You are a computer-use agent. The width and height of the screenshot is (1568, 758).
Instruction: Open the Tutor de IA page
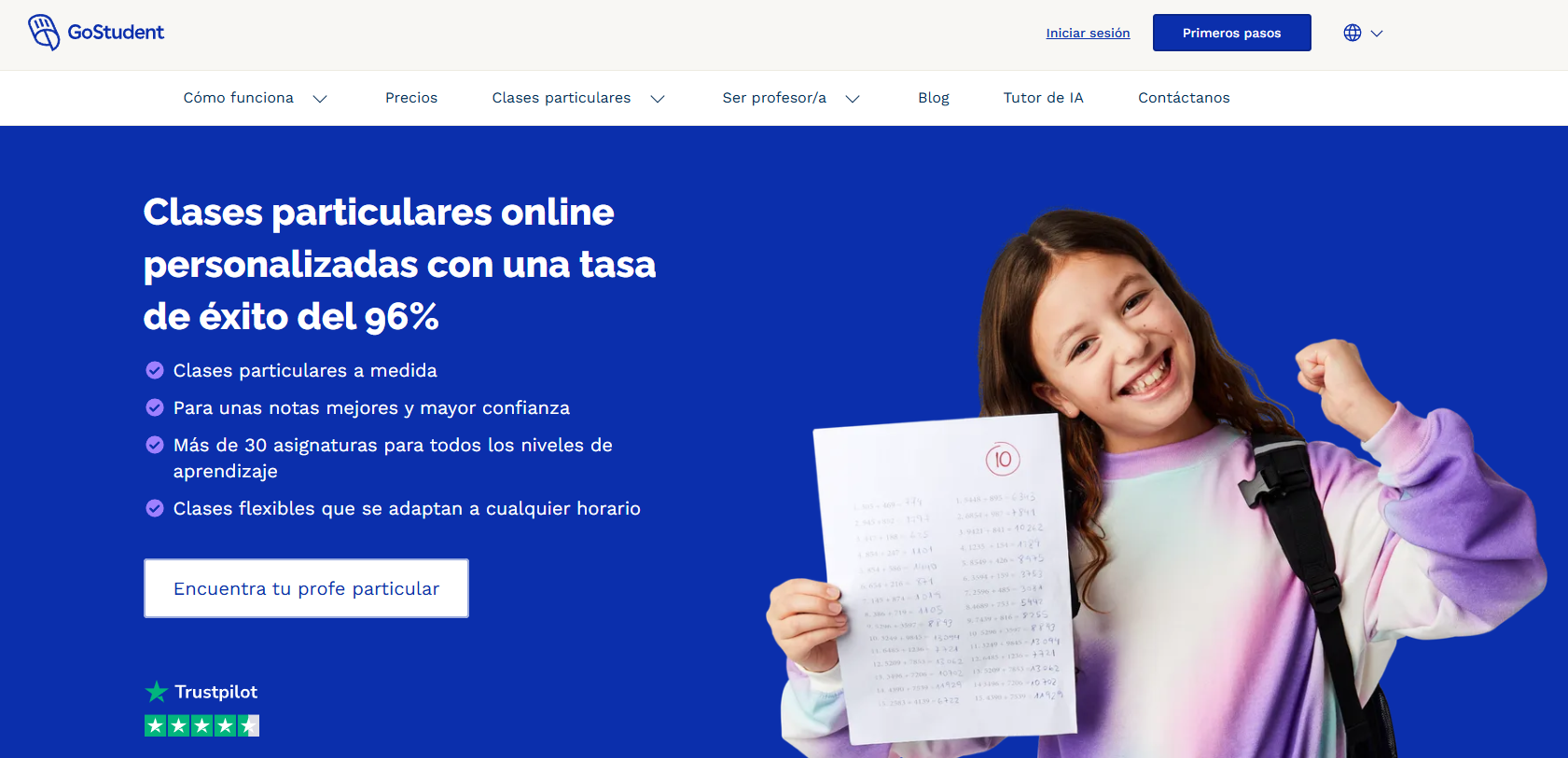[x=1043, y=98]
